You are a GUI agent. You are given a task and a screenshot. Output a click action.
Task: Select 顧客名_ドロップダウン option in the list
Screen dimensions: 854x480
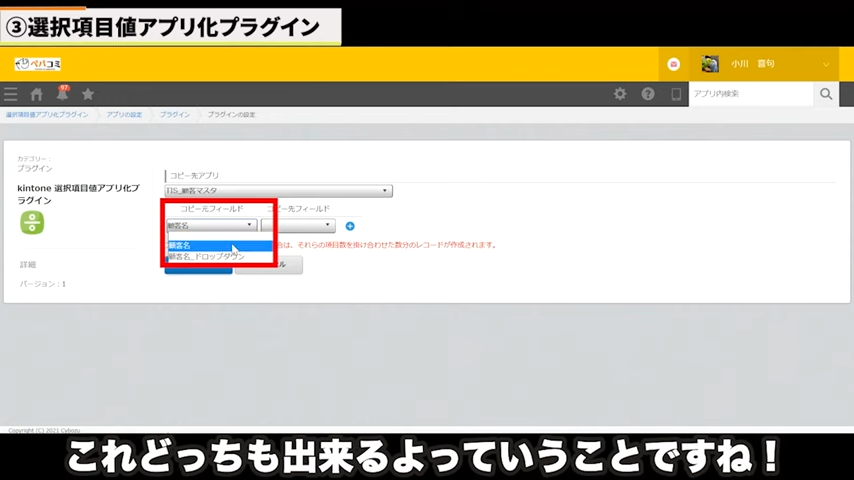pyautogui.click(x=220, y=257)
